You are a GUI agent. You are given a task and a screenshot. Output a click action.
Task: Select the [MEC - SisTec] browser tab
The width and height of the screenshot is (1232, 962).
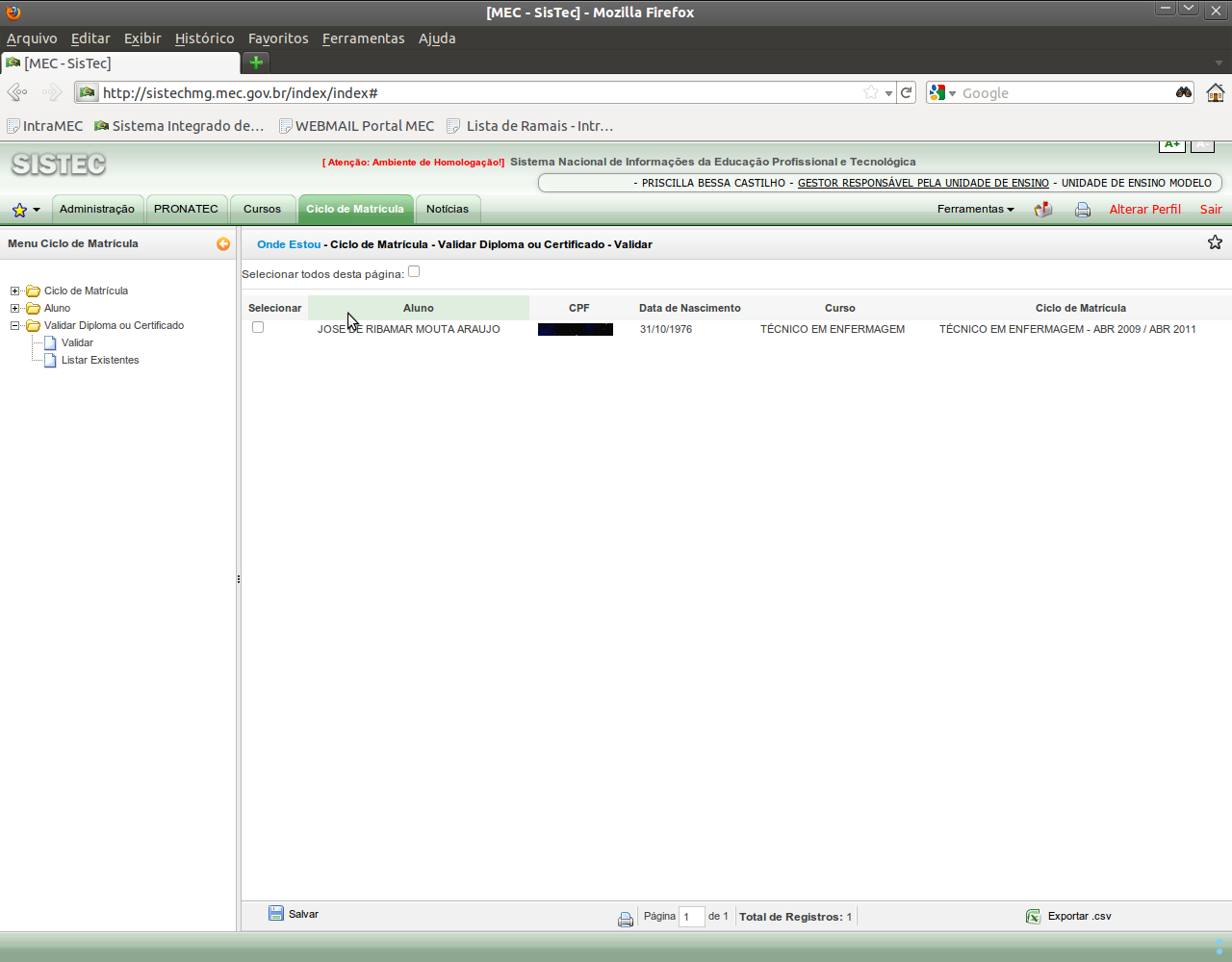tap(120, 63)
